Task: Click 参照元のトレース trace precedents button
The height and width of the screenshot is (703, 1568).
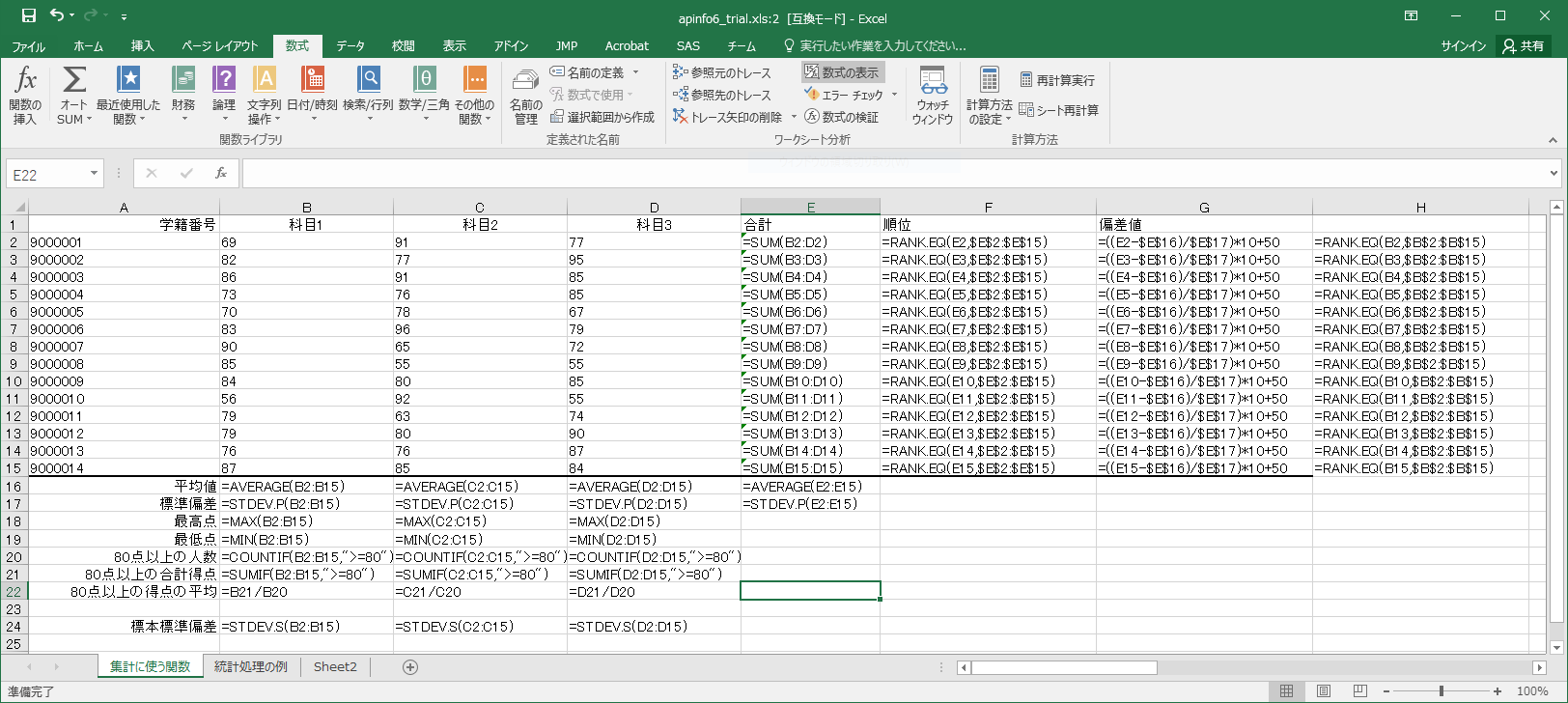Action: pos(722,72)
